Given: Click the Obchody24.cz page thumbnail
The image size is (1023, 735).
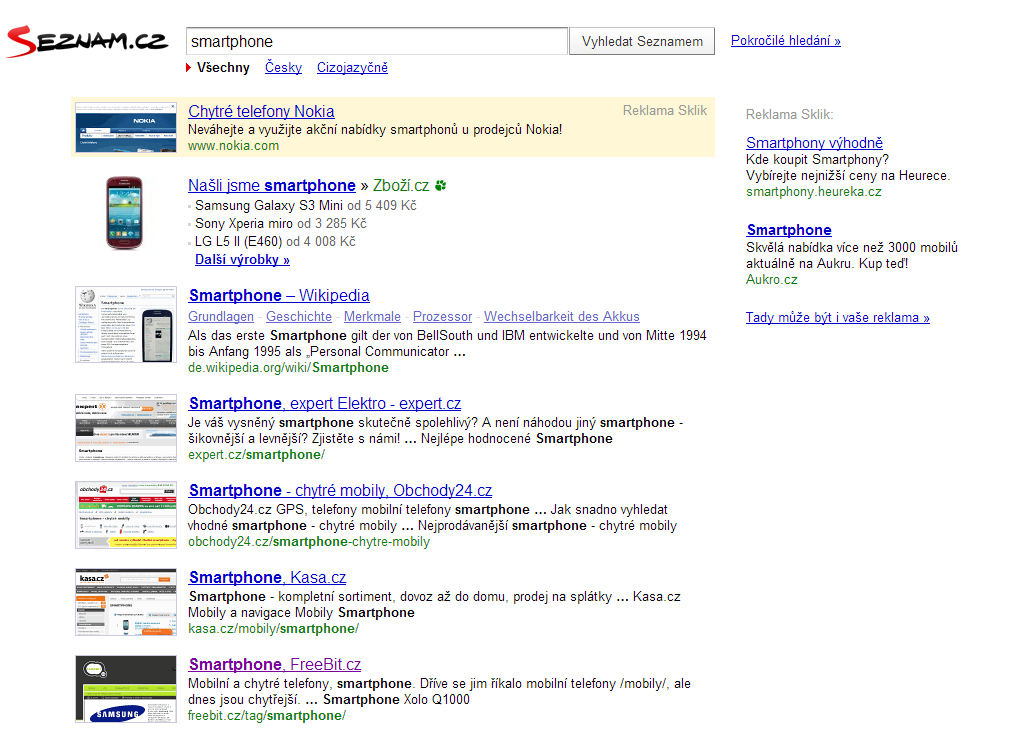Looking at the screenshot, I should point(126,515).
